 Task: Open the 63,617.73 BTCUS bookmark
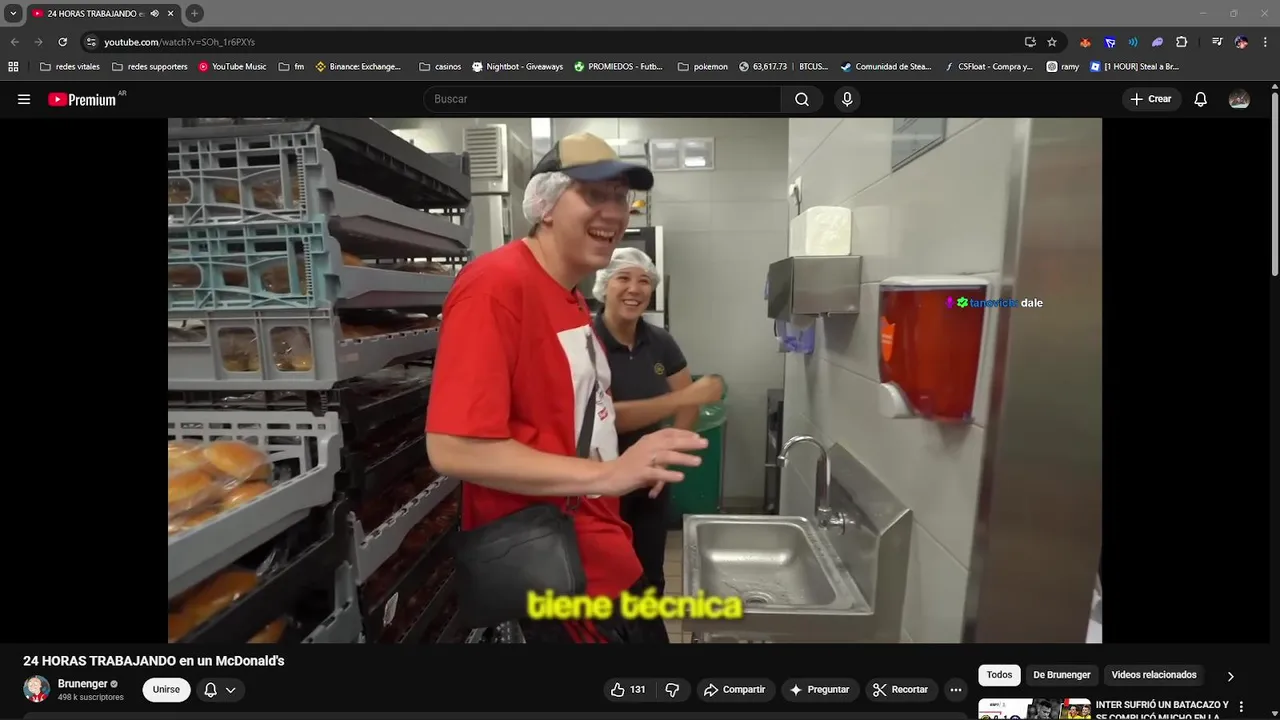coord(784,67)
